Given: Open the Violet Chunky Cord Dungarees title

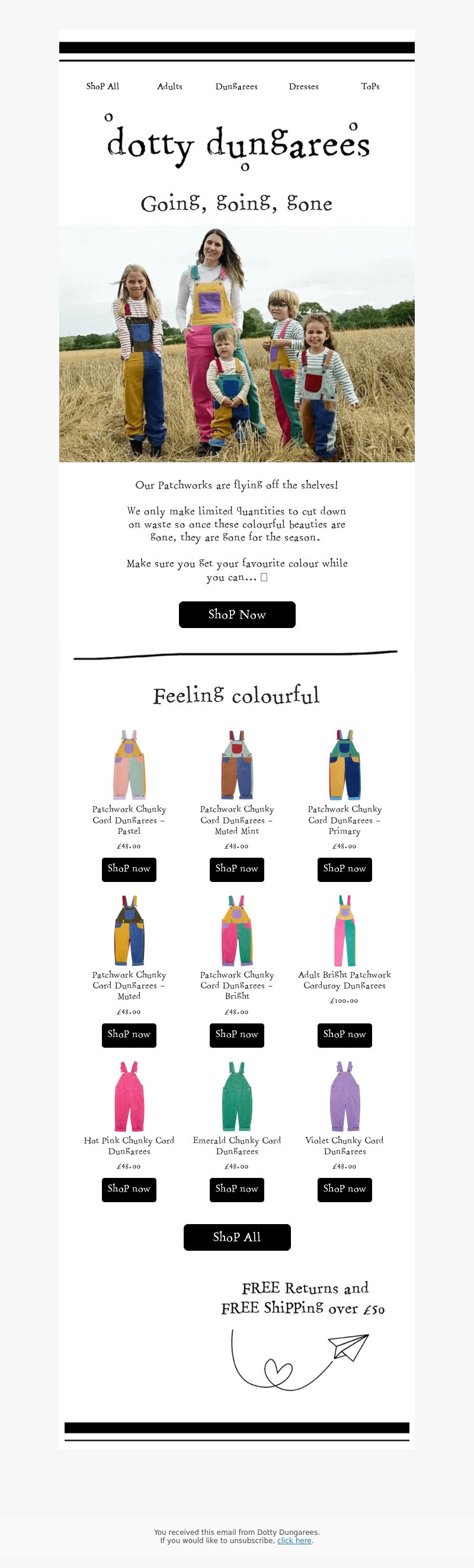Looking at the screenshot, I should pyautogui.click(x=345, y=1145).
